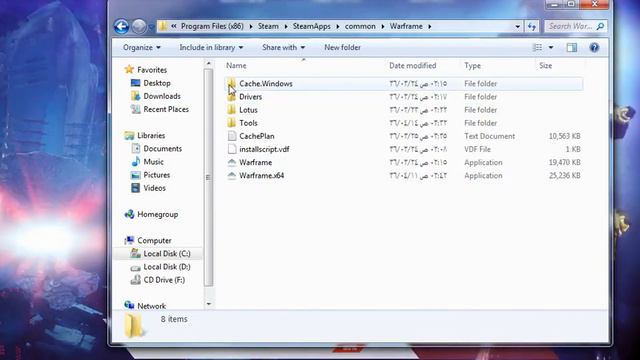Select Libraries in navigation pane

(151, 136)
